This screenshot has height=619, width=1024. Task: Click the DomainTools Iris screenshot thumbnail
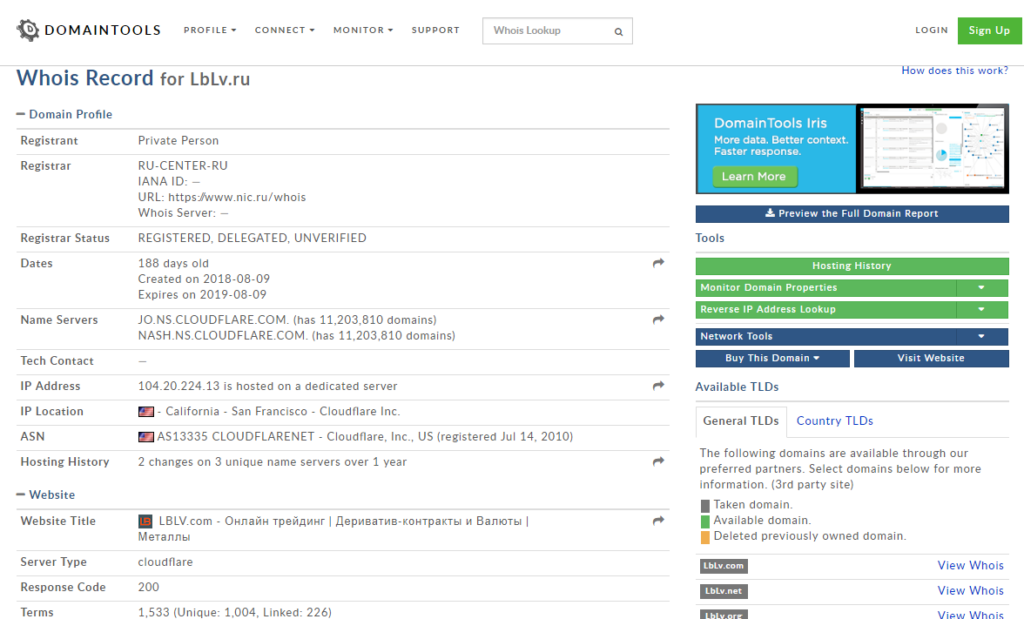932,149
